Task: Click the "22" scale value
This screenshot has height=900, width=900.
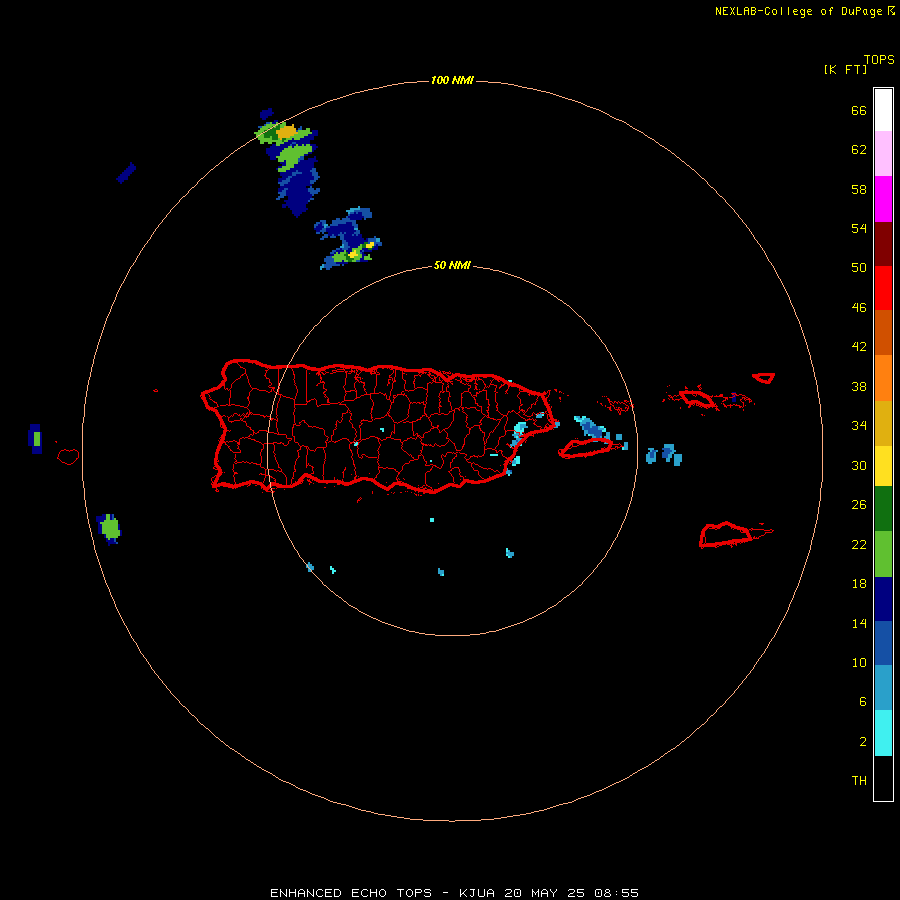Action: [x=859, y=544]
